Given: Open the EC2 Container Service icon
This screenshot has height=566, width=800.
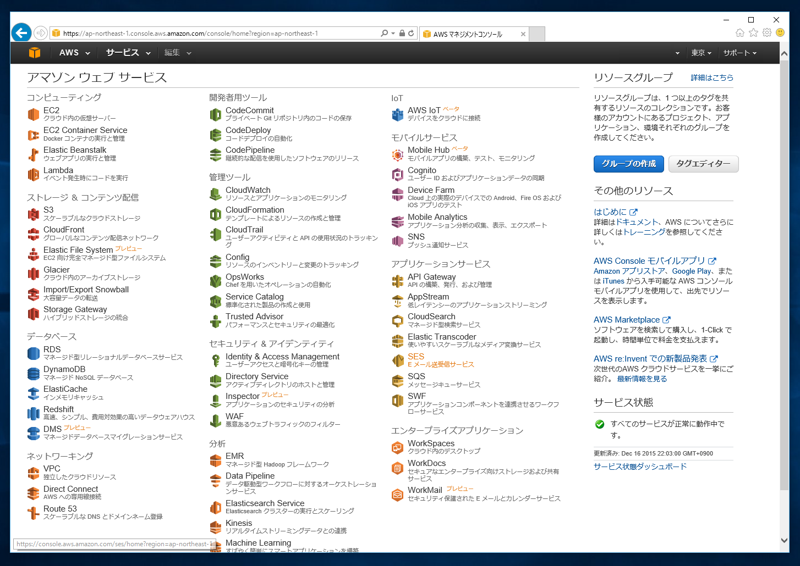Looking at the screenshot, I should tap(33, 135).
